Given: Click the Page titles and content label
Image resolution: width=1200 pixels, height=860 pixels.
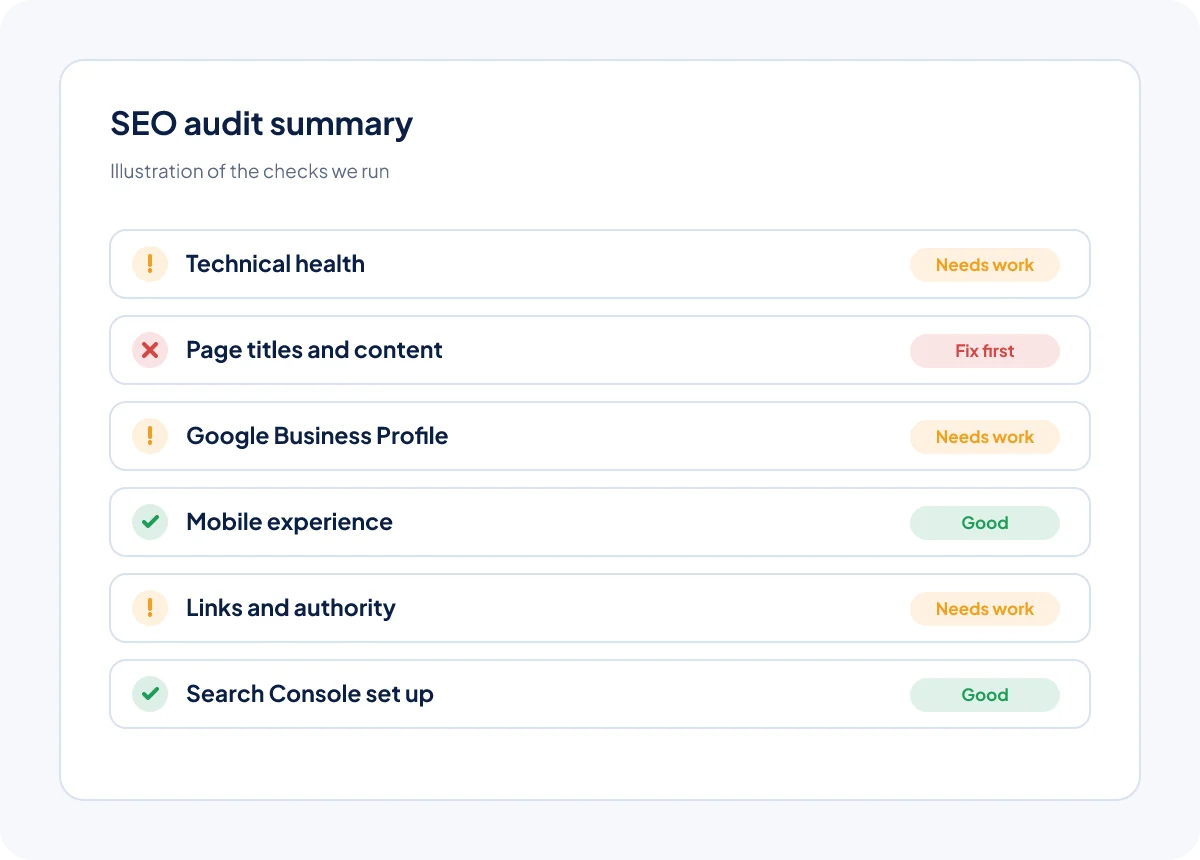Looking at the screenshot, I should click(x=314, y=350).
